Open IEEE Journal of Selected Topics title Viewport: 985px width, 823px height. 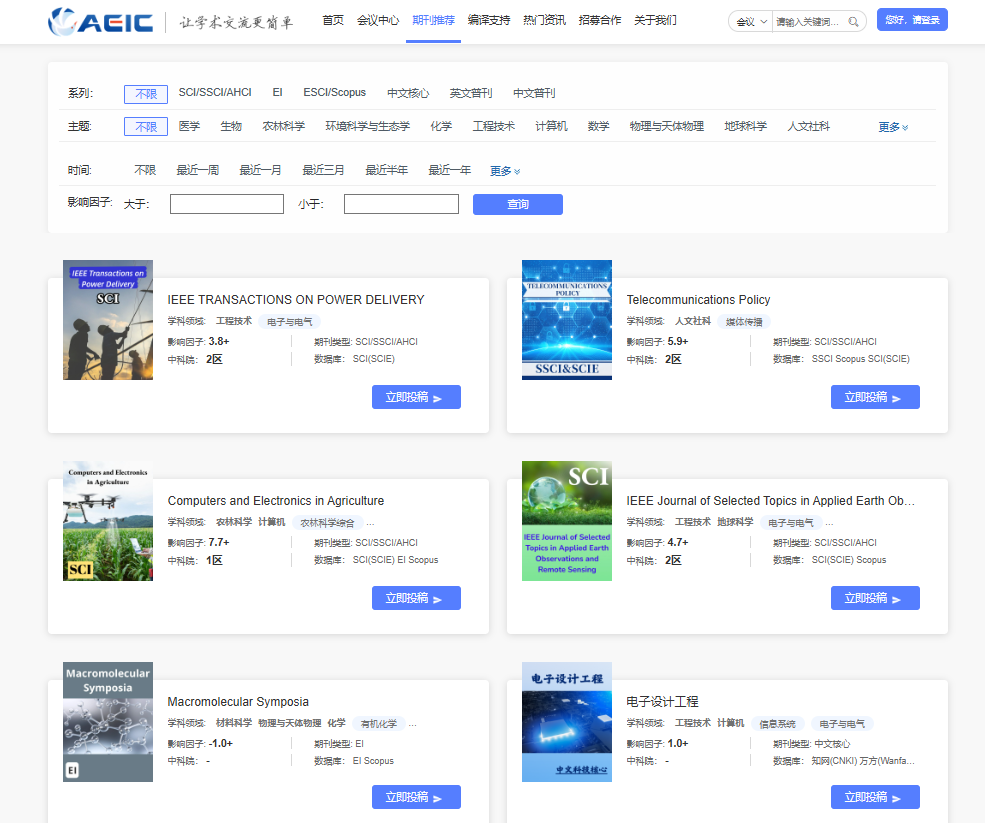tap(770, 501)
